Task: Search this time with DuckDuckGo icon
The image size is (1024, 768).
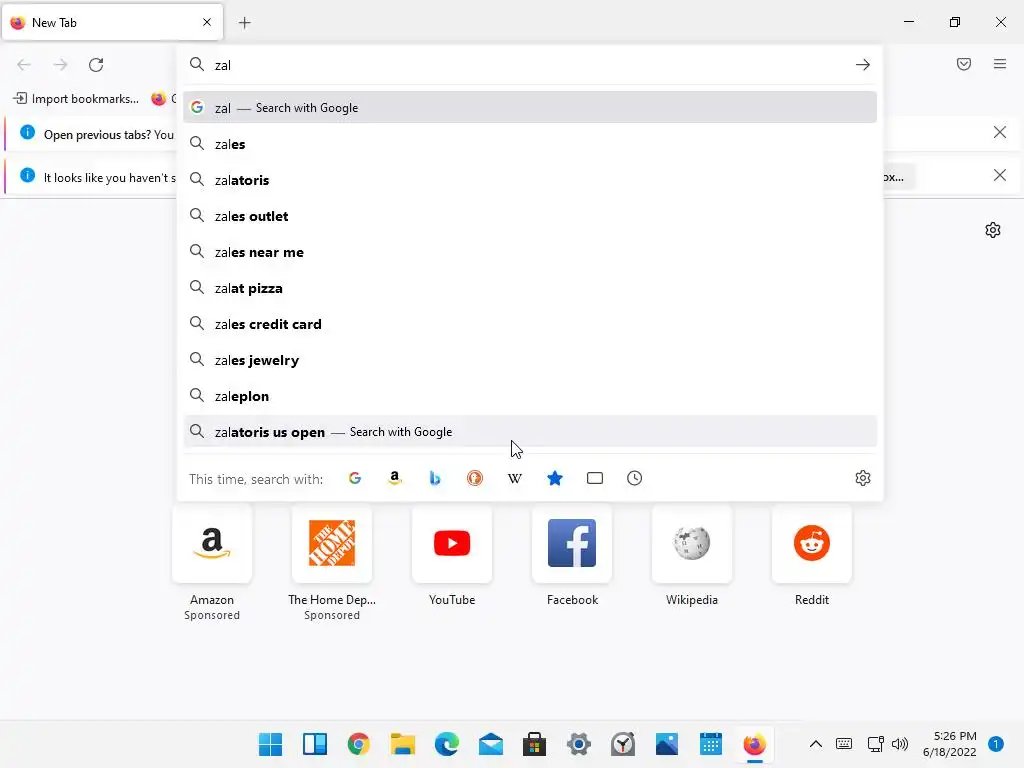Action: 475,478
